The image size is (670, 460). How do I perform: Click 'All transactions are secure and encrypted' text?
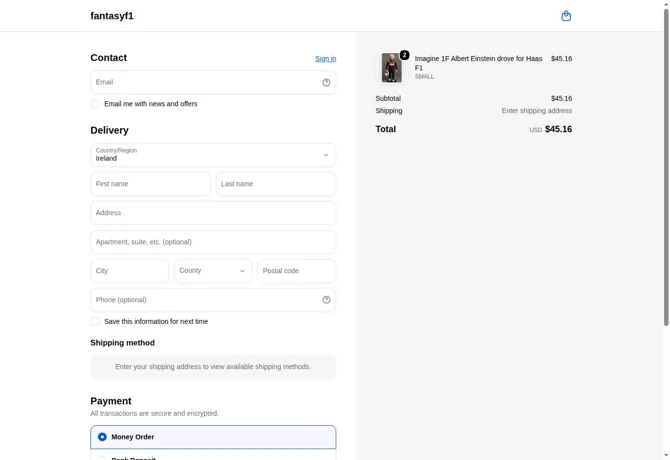tap(154, 413)
